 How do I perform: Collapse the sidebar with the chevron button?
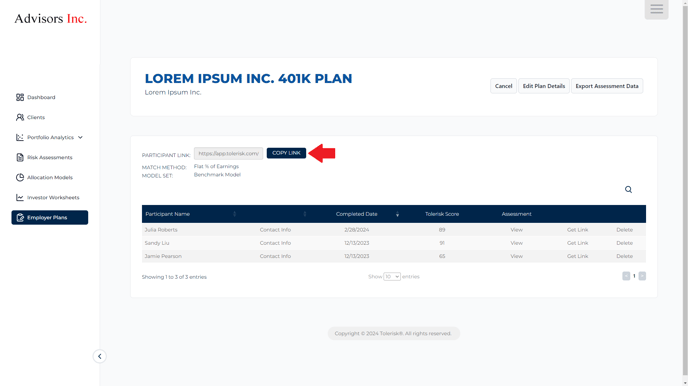click(100, 356)
